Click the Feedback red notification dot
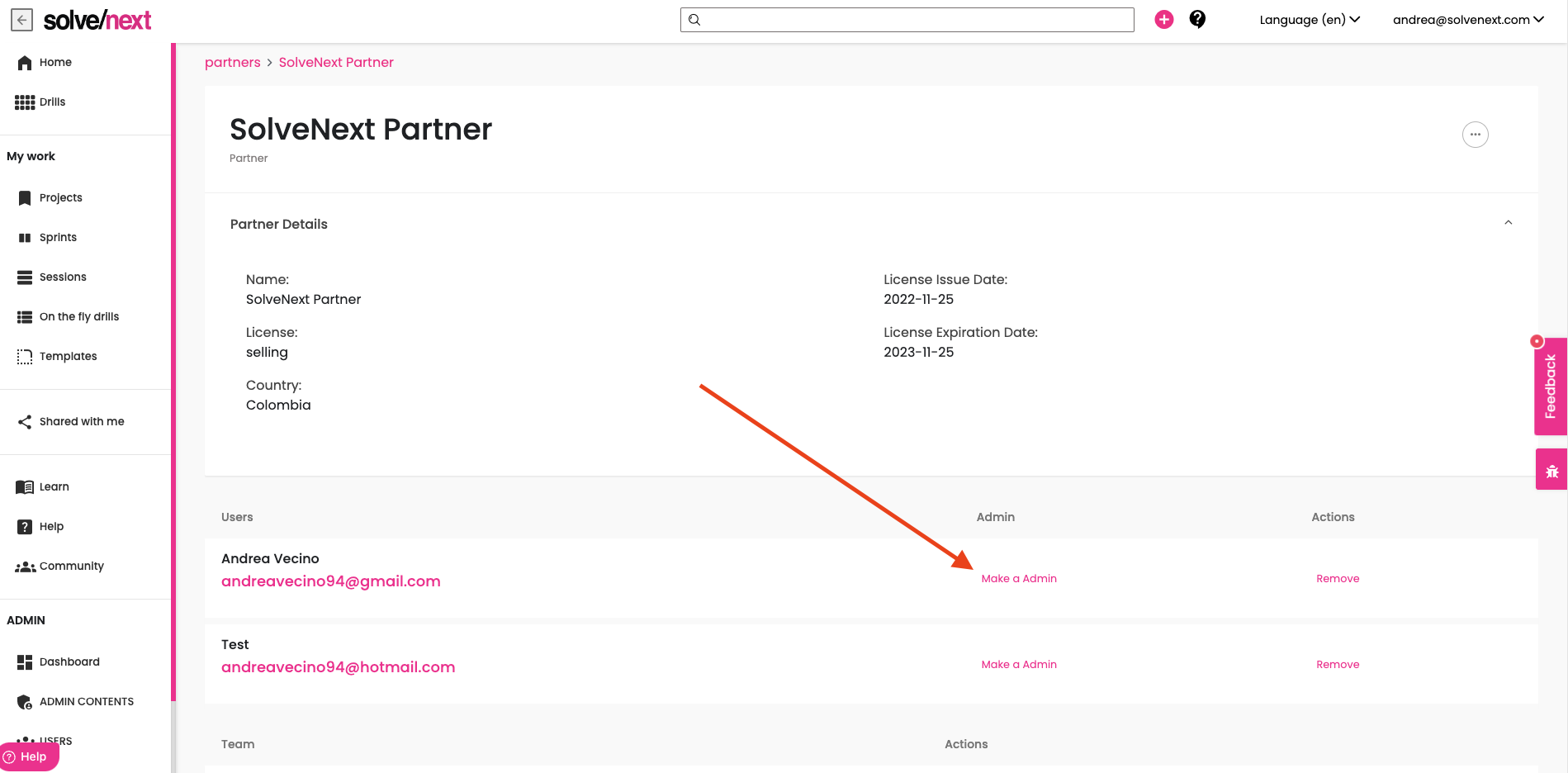Screen dimensions: 1568x773 click(1536, 341)
